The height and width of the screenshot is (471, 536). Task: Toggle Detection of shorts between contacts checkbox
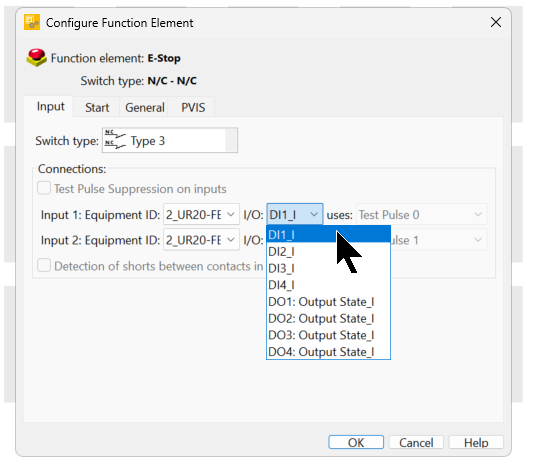click(44, 266)
